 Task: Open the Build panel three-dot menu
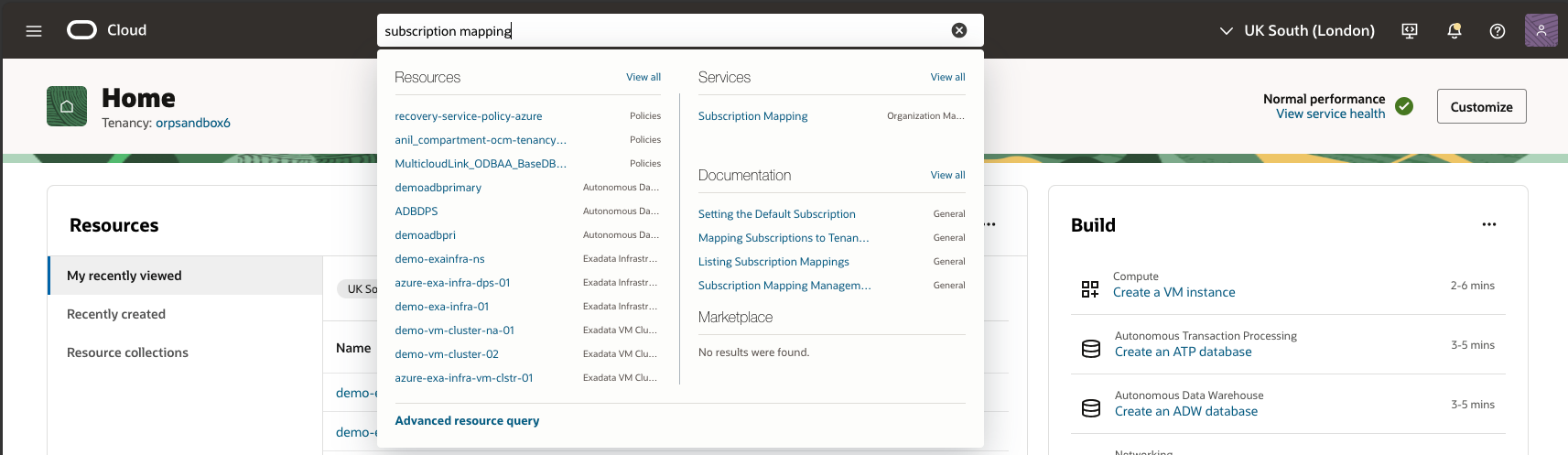(x=1488, y=224)
